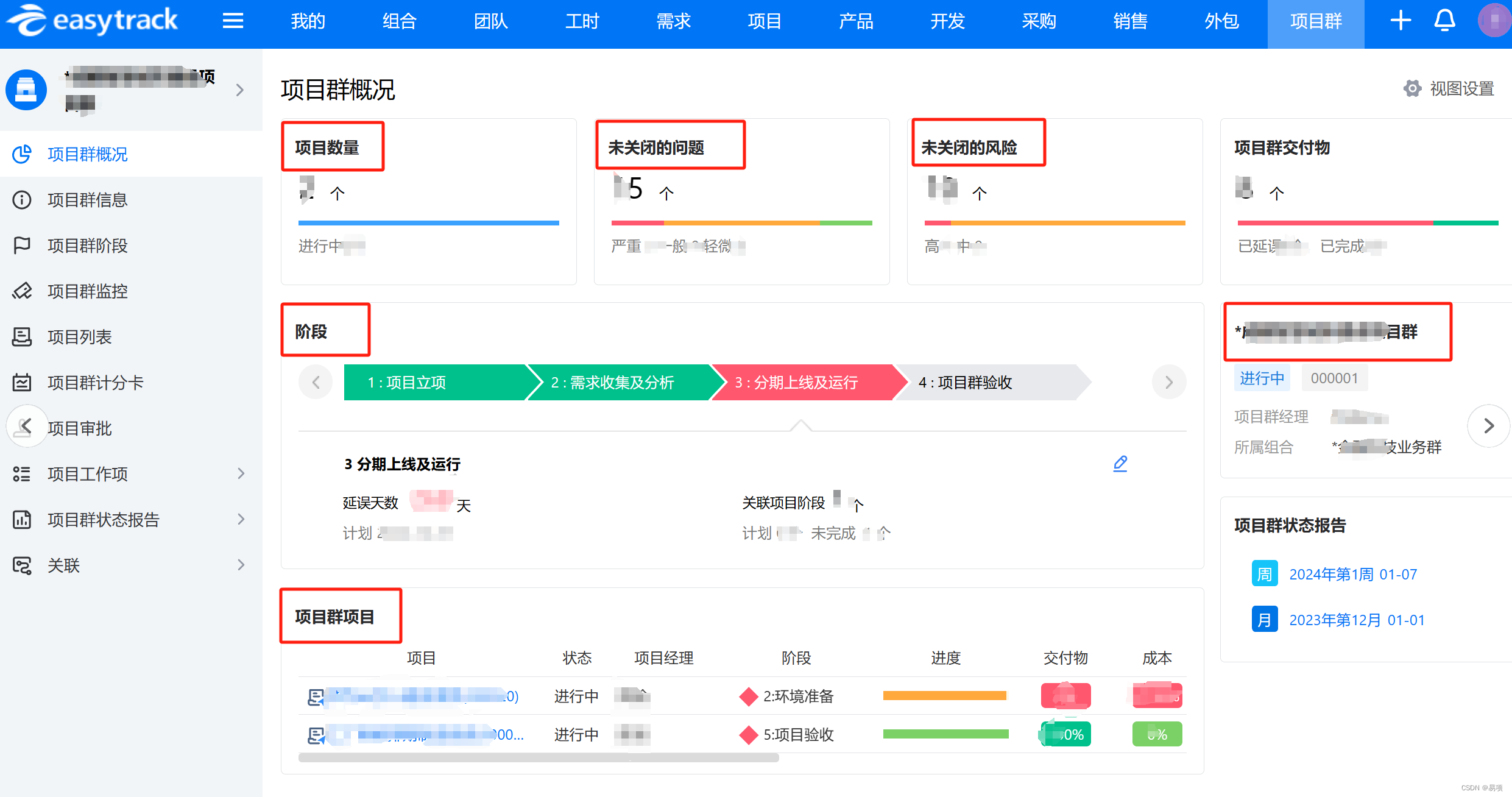The width and height of the screenshot is (1512, 797).
Task: Click the orange progress bar of 2:环境准备 row
Action: click(944, 696)
